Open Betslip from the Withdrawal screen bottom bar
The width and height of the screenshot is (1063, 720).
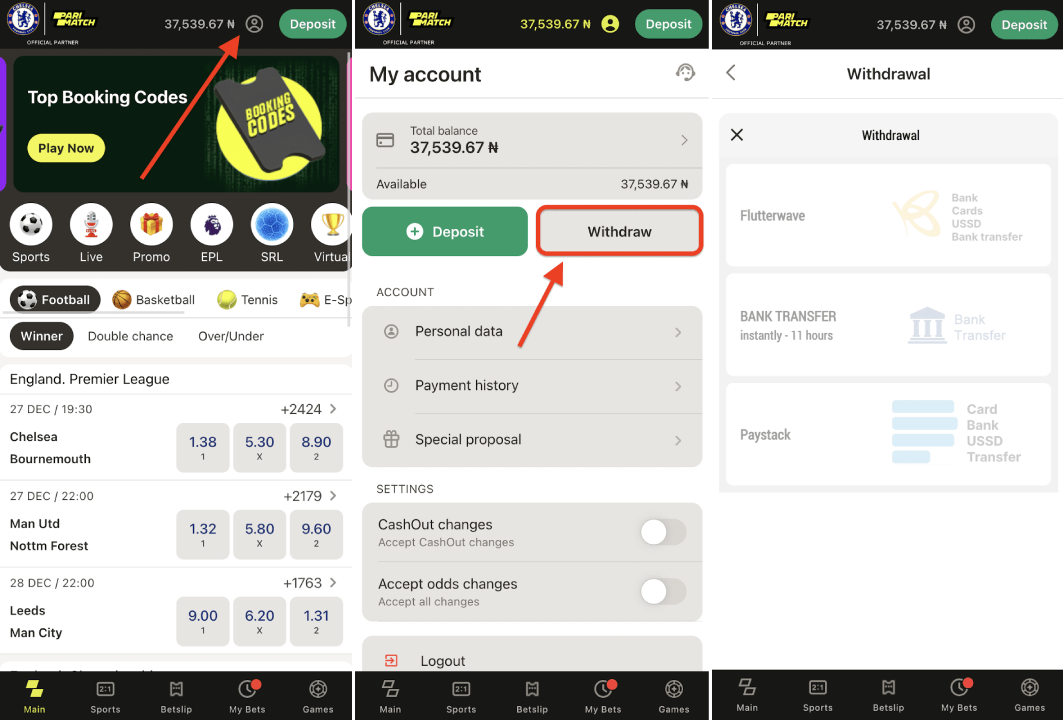pyautogui.click(x=889, y=695)
